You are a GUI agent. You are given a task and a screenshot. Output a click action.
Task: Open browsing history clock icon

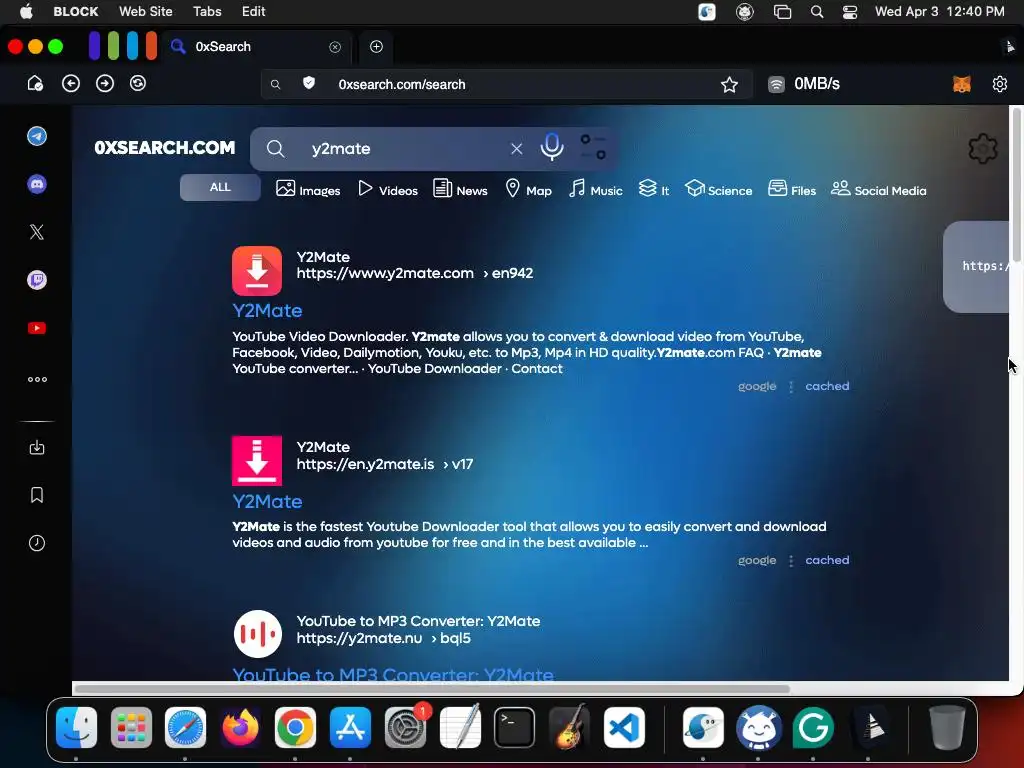(37, 543)
